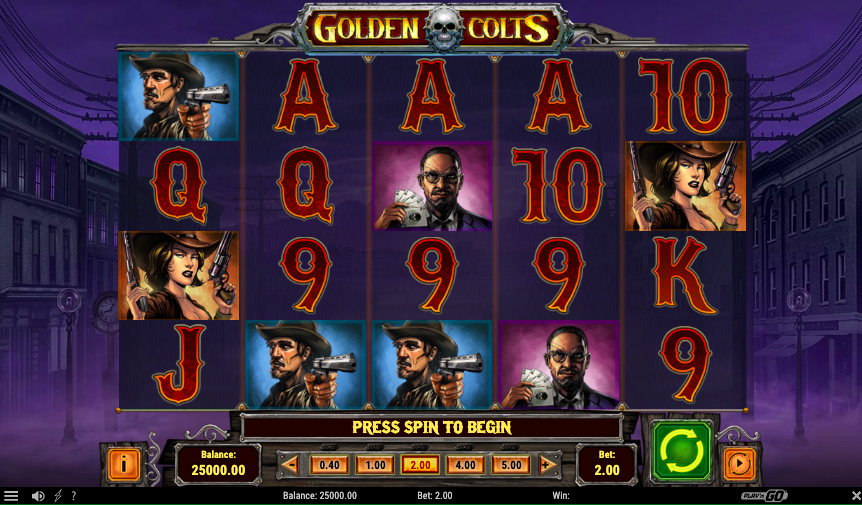
Task: Close the game with the X icon
Action: point(855,496)
